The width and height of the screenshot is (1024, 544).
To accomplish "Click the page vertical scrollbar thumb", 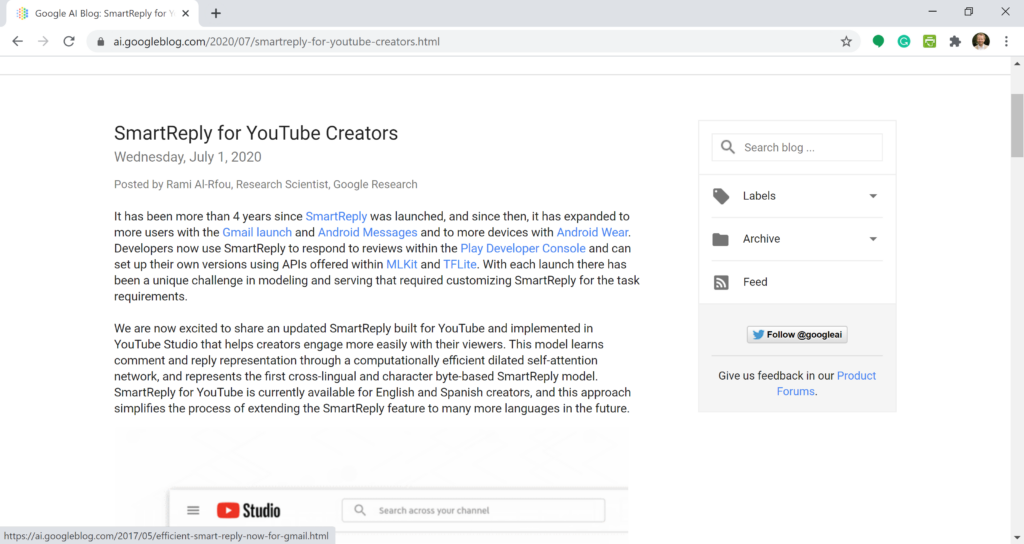I will tap(1017, 125).
